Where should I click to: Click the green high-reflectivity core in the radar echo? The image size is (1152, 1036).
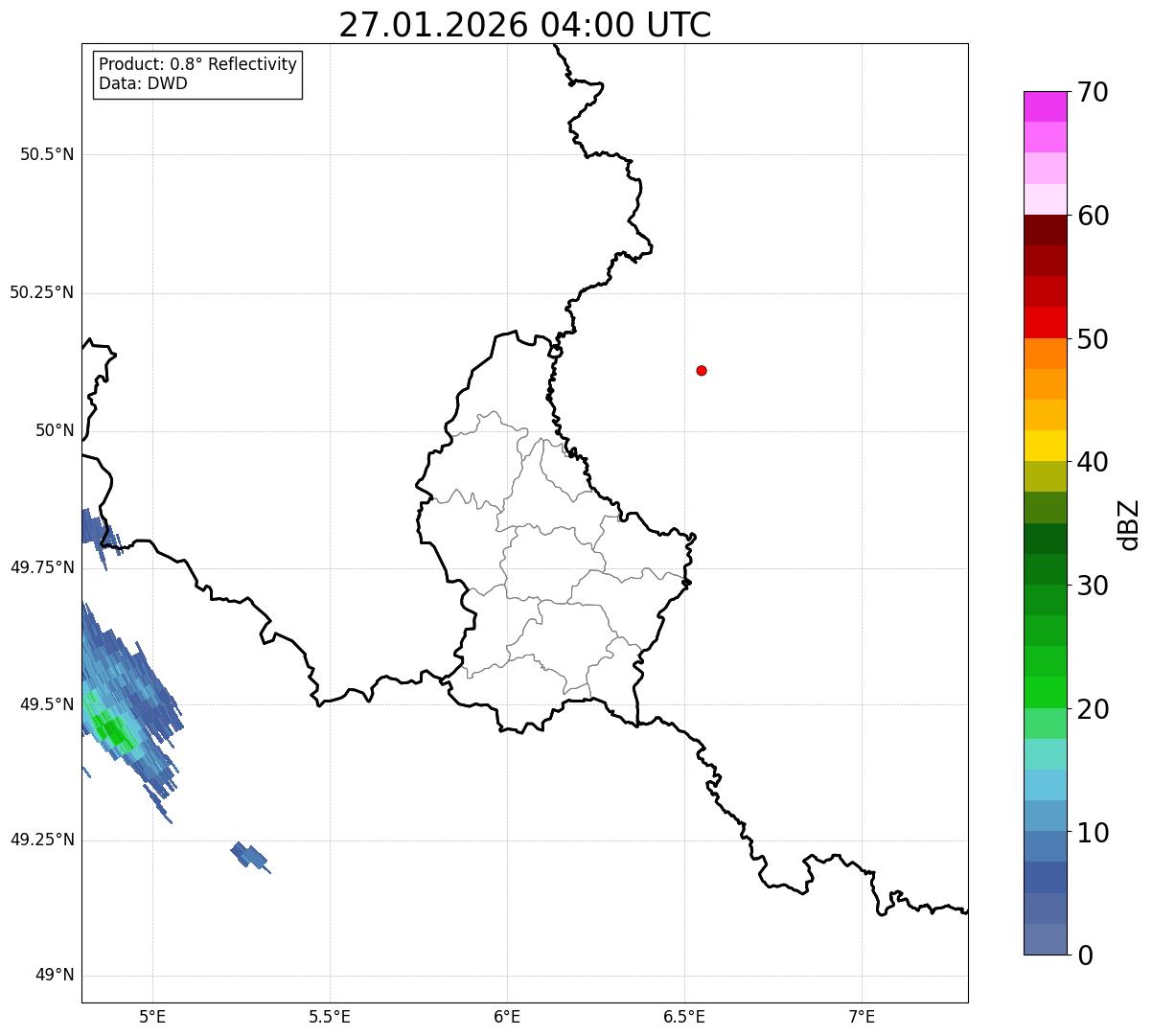115,732
